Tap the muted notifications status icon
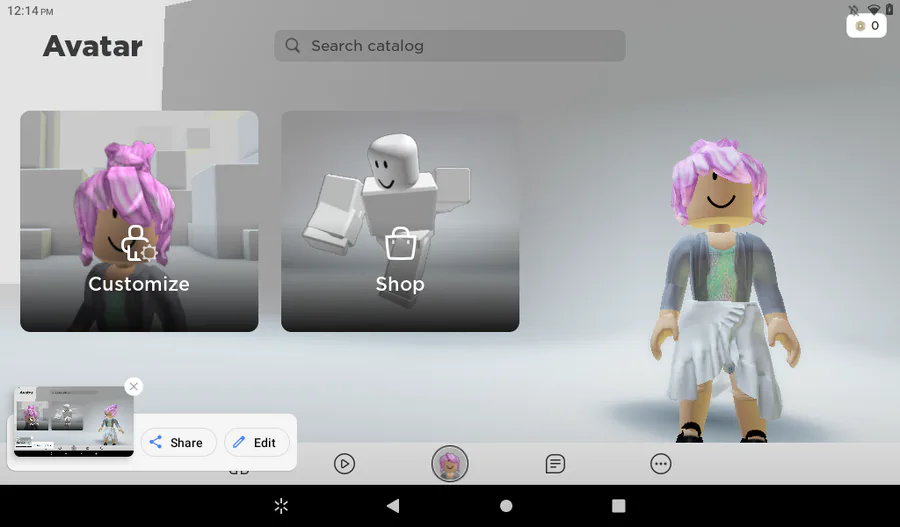This screenshot has width=900, height=527. [x=854, y=10]
